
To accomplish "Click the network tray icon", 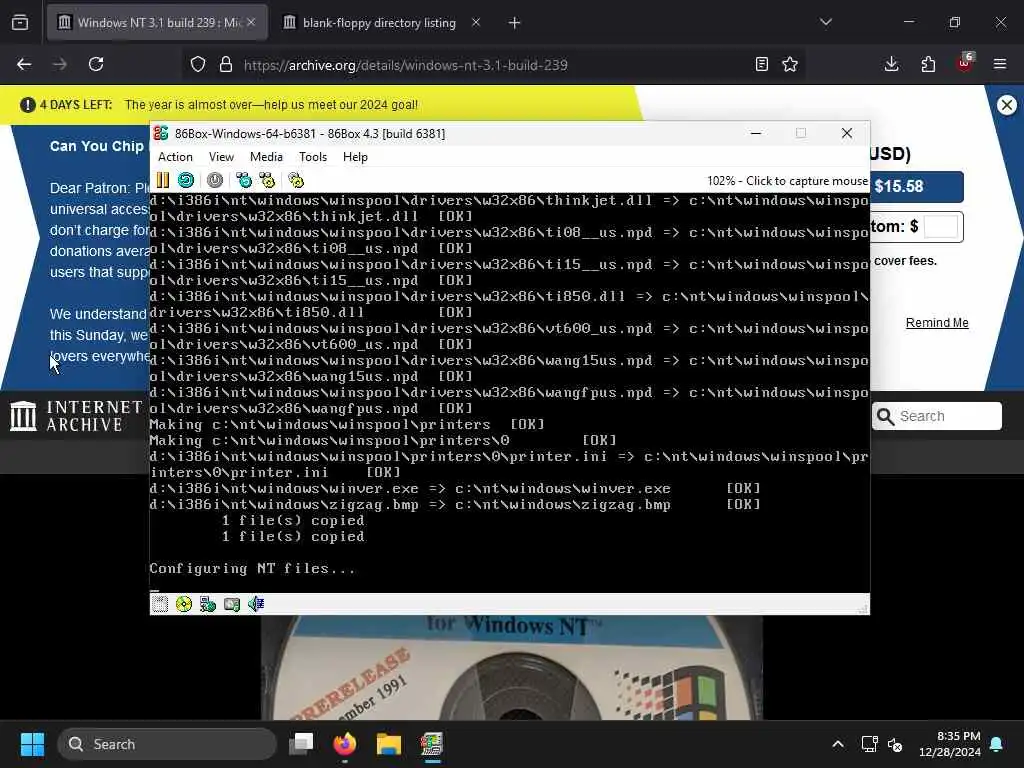I will click(869, 744).
